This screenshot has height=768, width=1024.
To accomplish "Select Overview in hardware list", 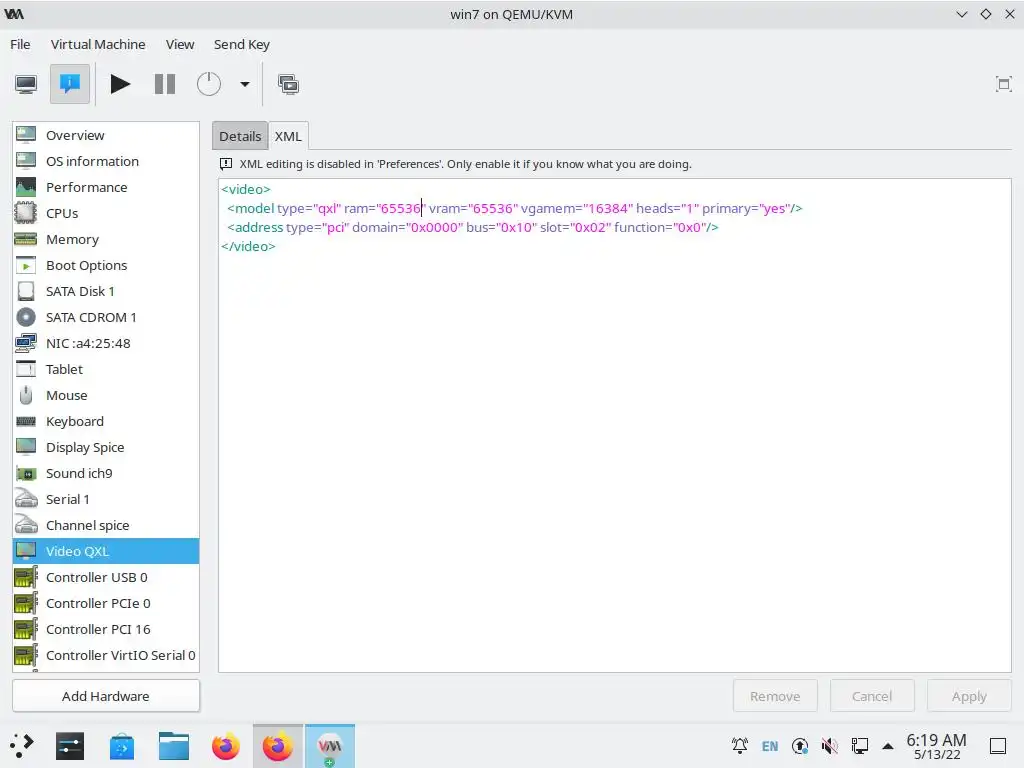I will [x=106, y=135].
